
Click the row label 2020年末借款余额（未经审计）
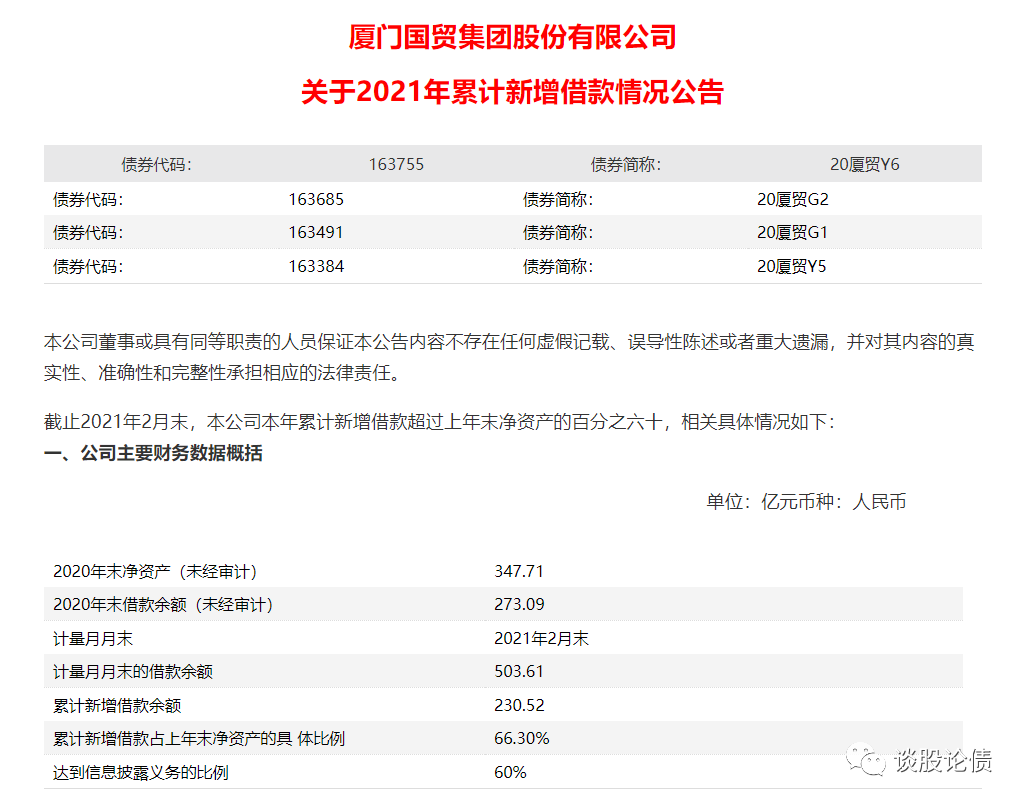coord(163,604)
